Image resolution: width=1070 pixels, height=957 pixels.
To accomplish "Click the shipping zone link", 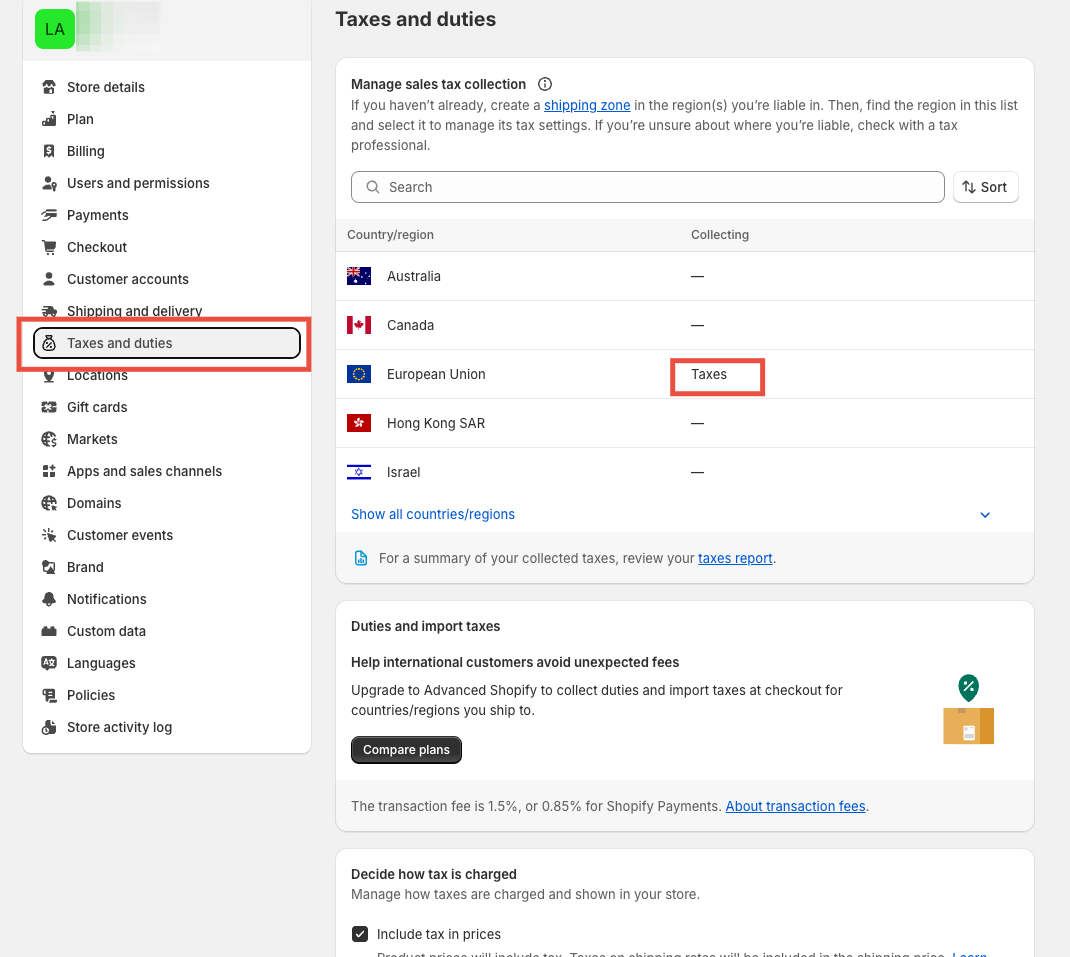I will point(587,105).
